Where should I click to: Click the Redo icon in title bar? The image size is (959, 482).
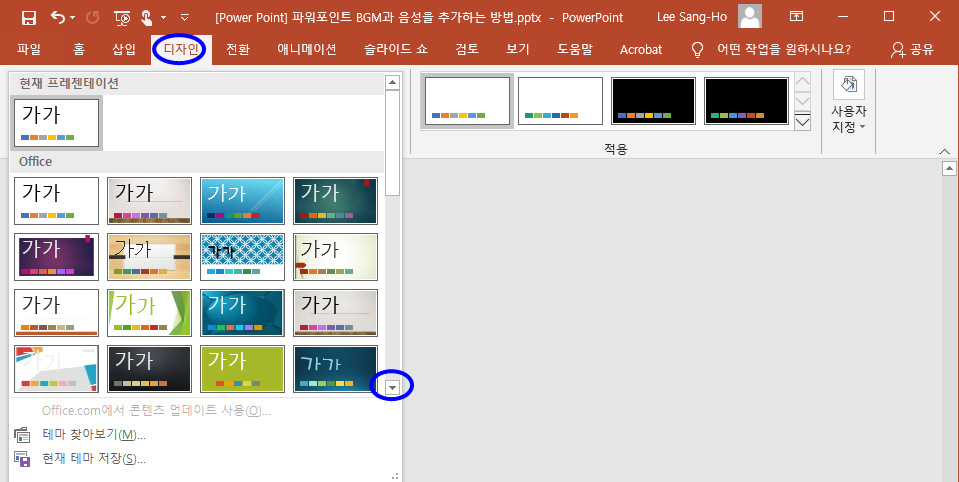coord(92,18)
